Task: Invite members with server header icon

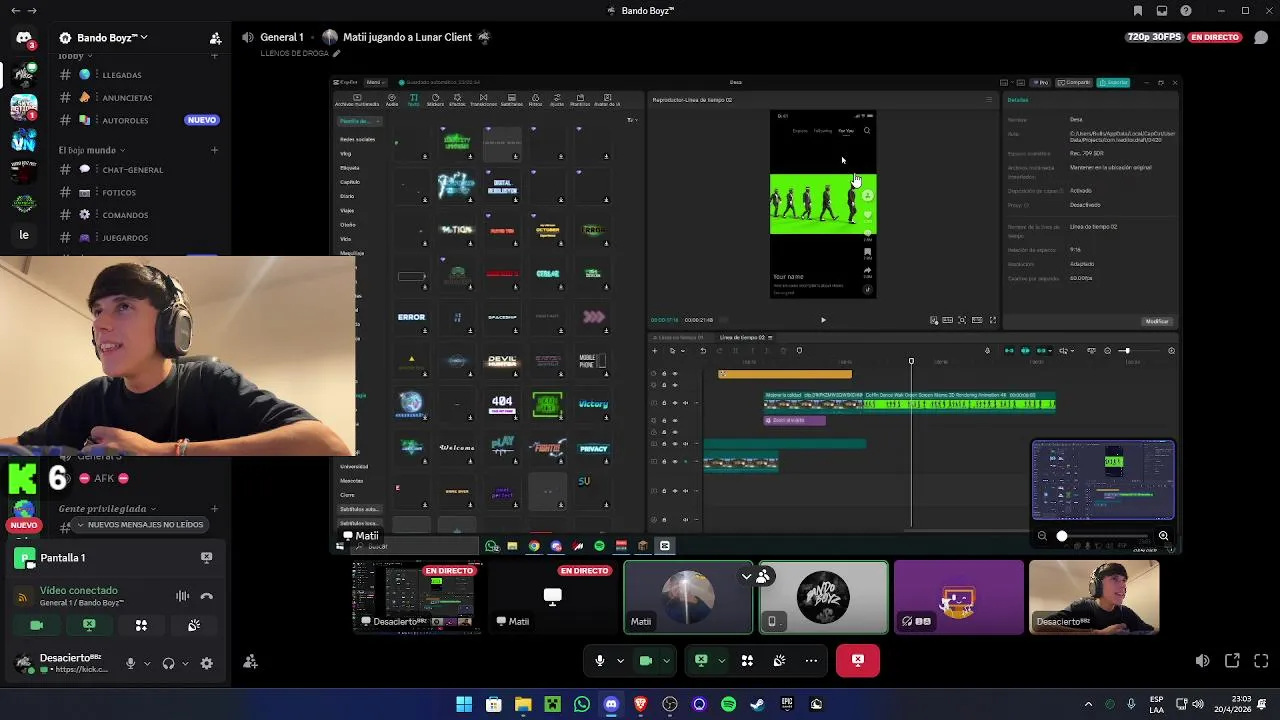Action: [x=215, y=38]
